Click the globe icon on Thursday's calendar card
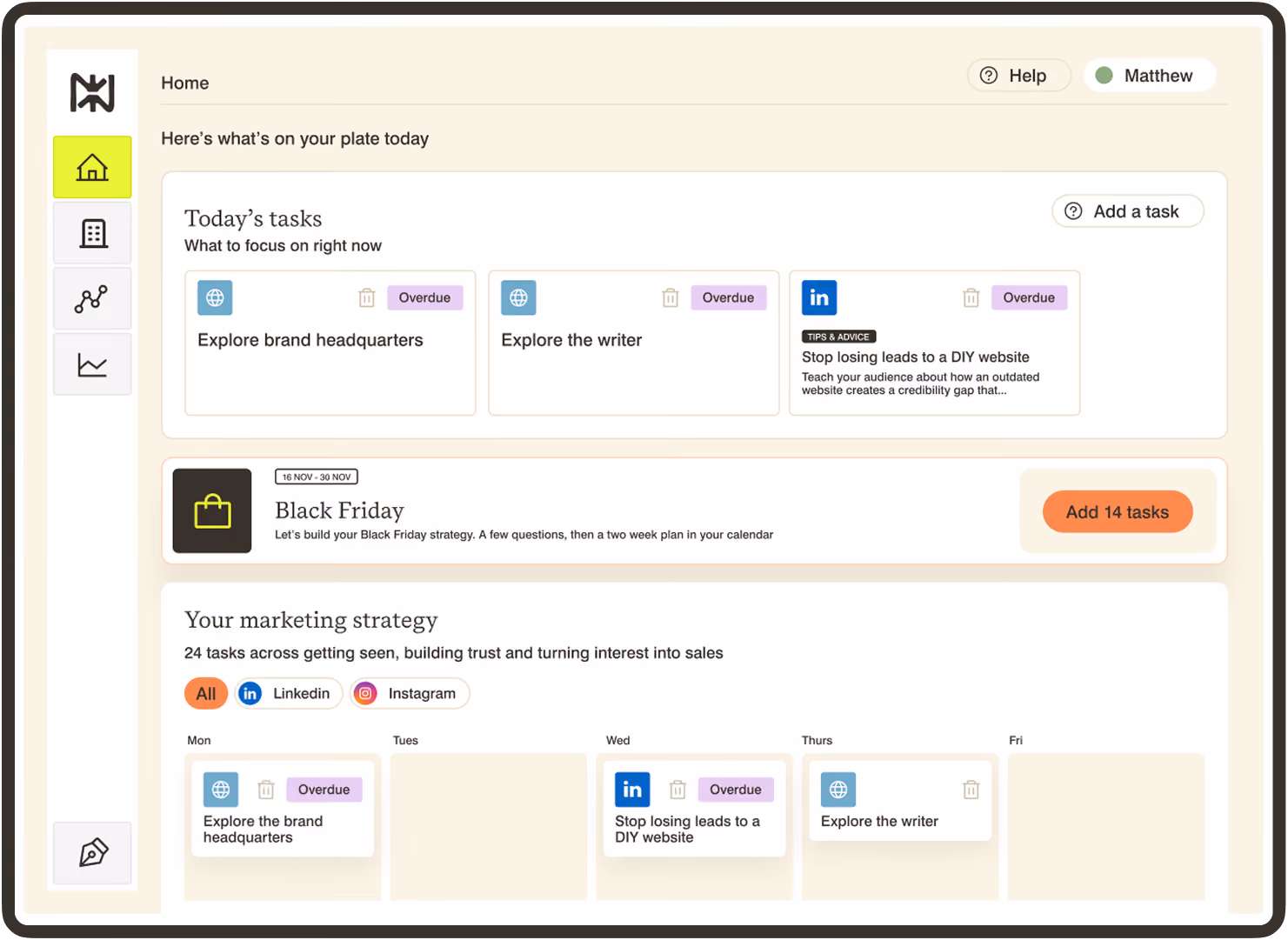1288x940 pixels. coord(838,790)
